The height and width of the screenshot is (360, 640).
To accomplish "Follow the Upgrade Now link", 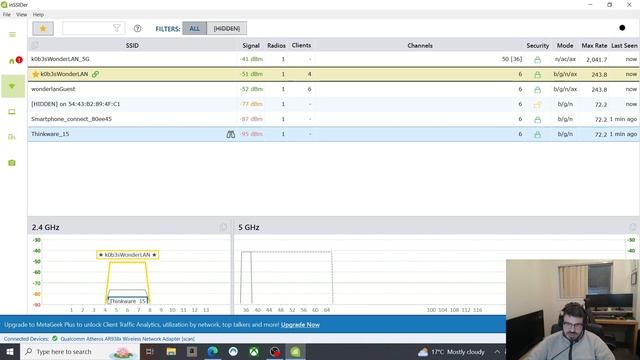I will [300, 324].
